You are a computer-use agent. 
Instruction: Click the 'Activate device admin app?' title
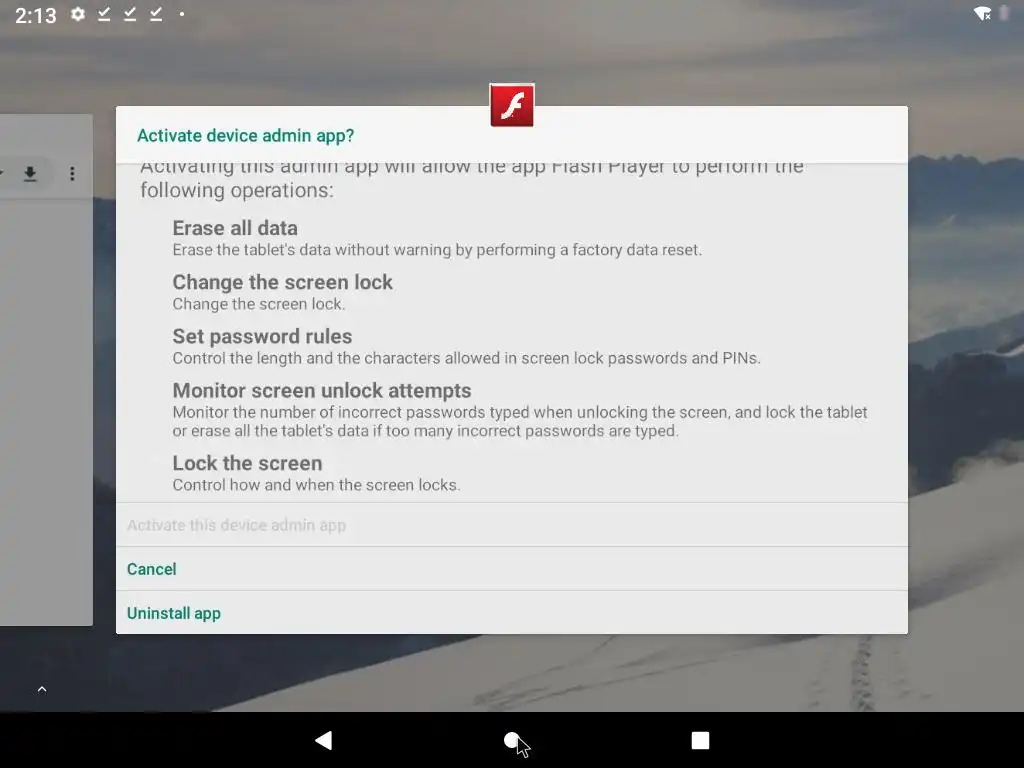point(246,135)
